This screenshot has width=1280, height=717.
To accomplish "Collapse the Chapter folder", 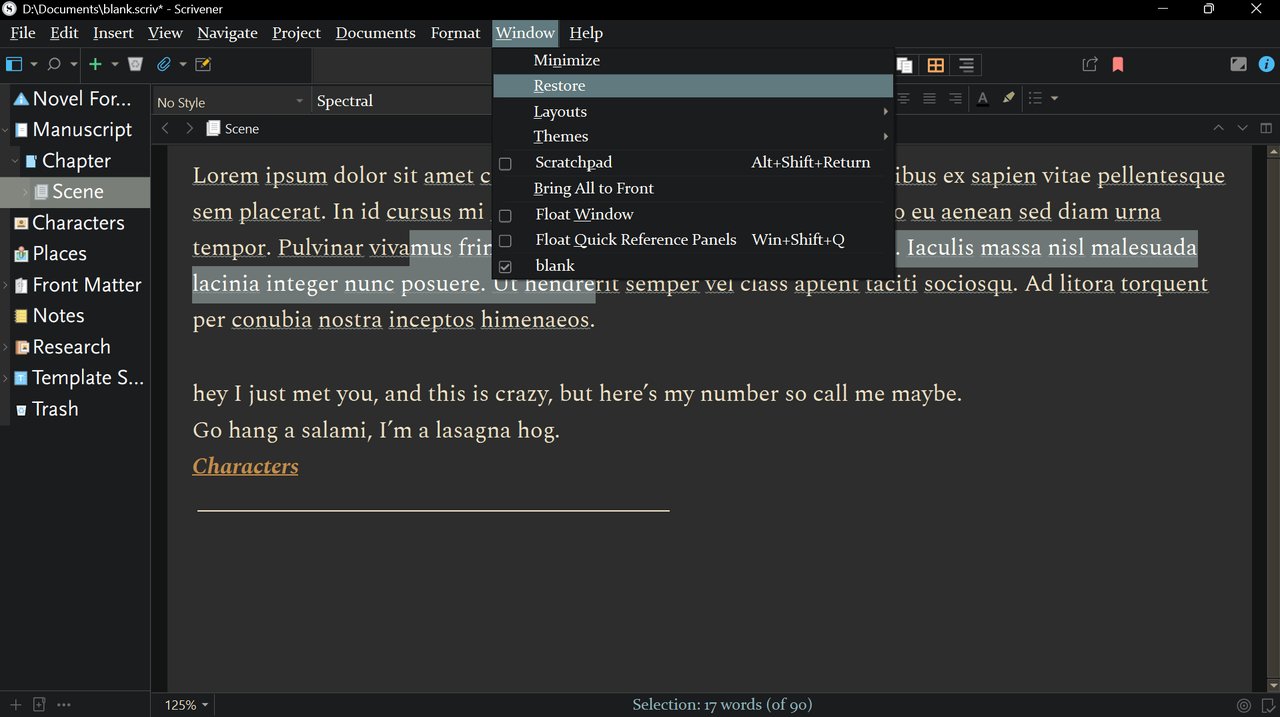I will click(15, 161).
